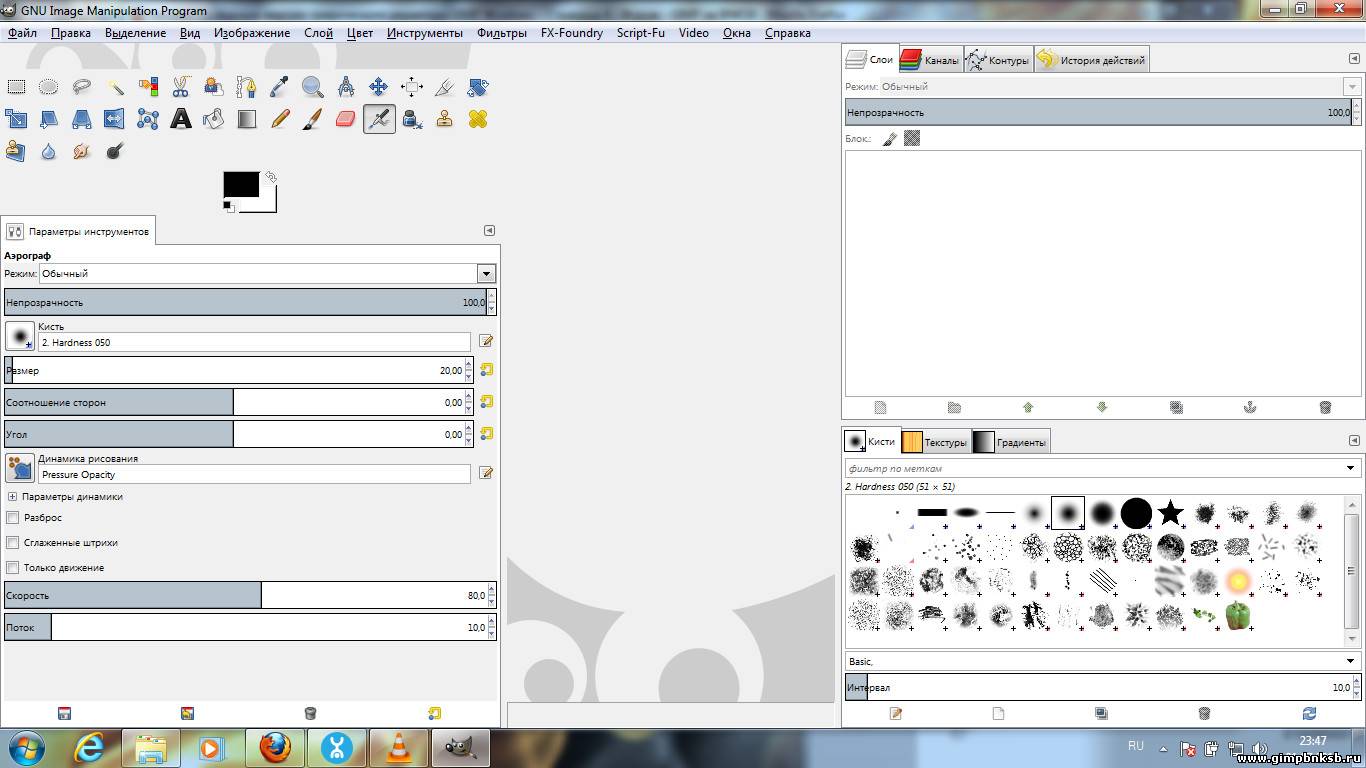Adjust the Скорость slider
The width and height of the screenshot is (1366, 768).
coord(249,595)
